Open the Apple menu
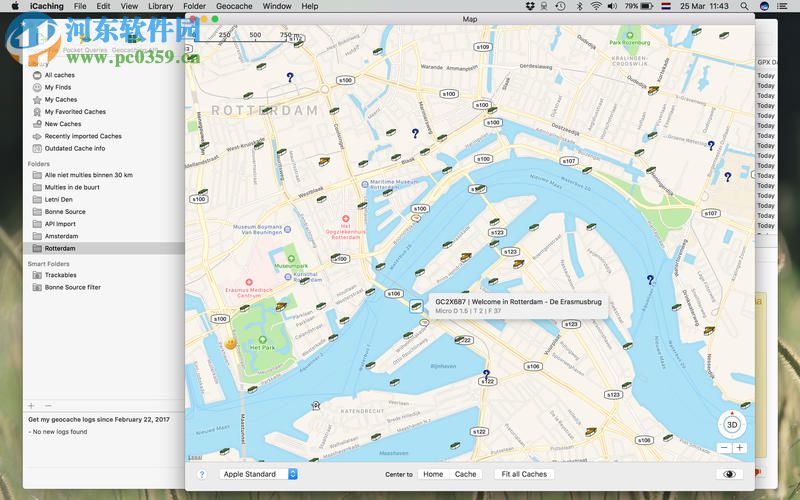The image size is (800, 500). (x=15, y=6)
